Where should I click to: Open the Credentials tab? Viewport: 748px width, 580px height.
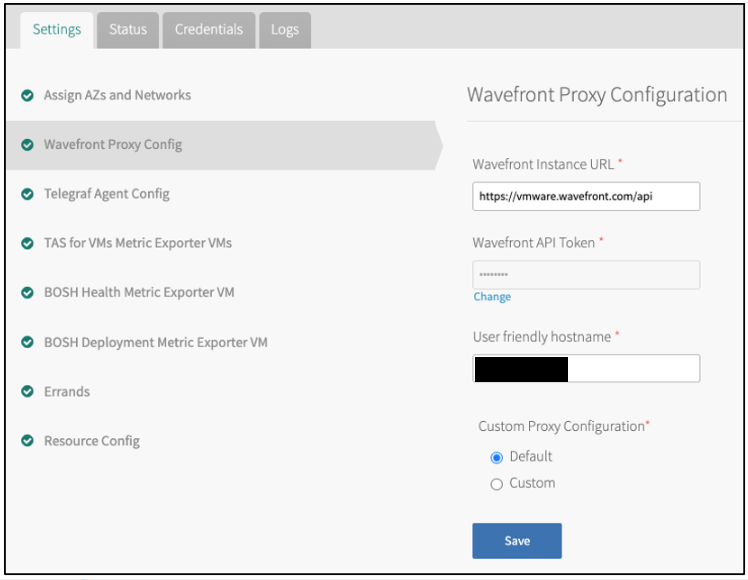click(x=208, y=30)
